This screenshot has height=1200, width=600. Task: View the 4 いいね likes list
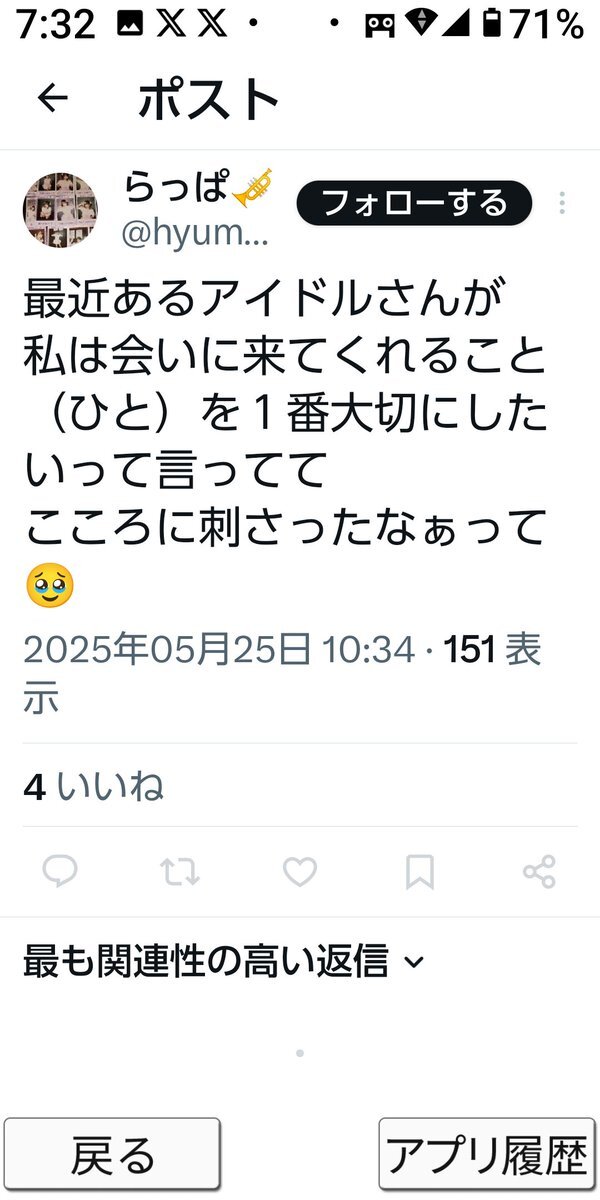point(93,787)
